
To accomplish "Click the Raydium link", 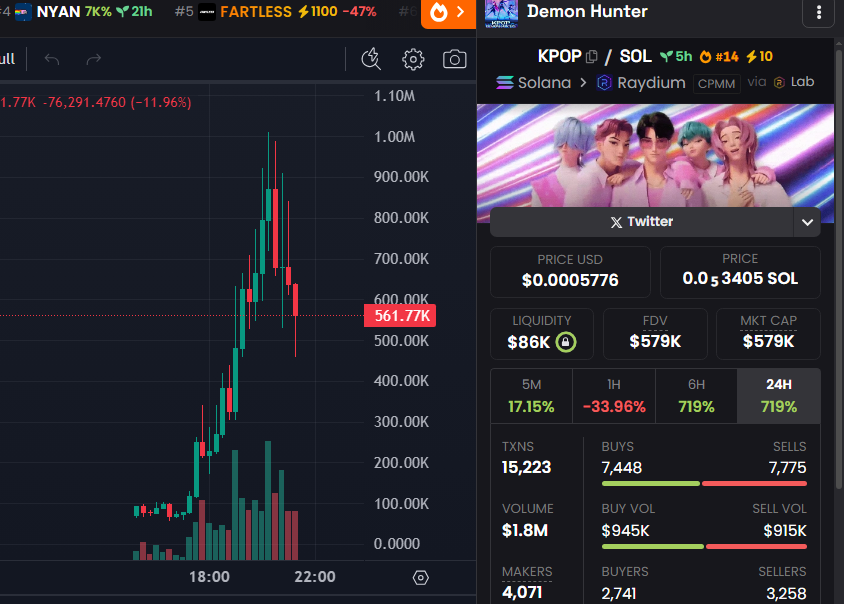I will [x=641, y=82].
